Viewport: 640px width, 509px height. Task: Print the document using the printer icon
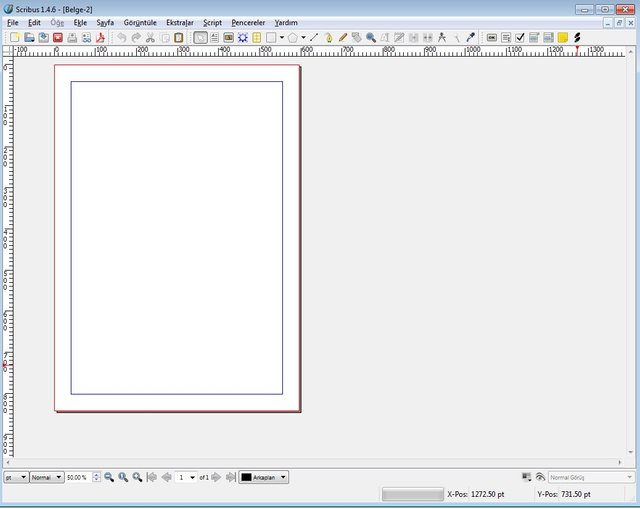coord(72,38)
